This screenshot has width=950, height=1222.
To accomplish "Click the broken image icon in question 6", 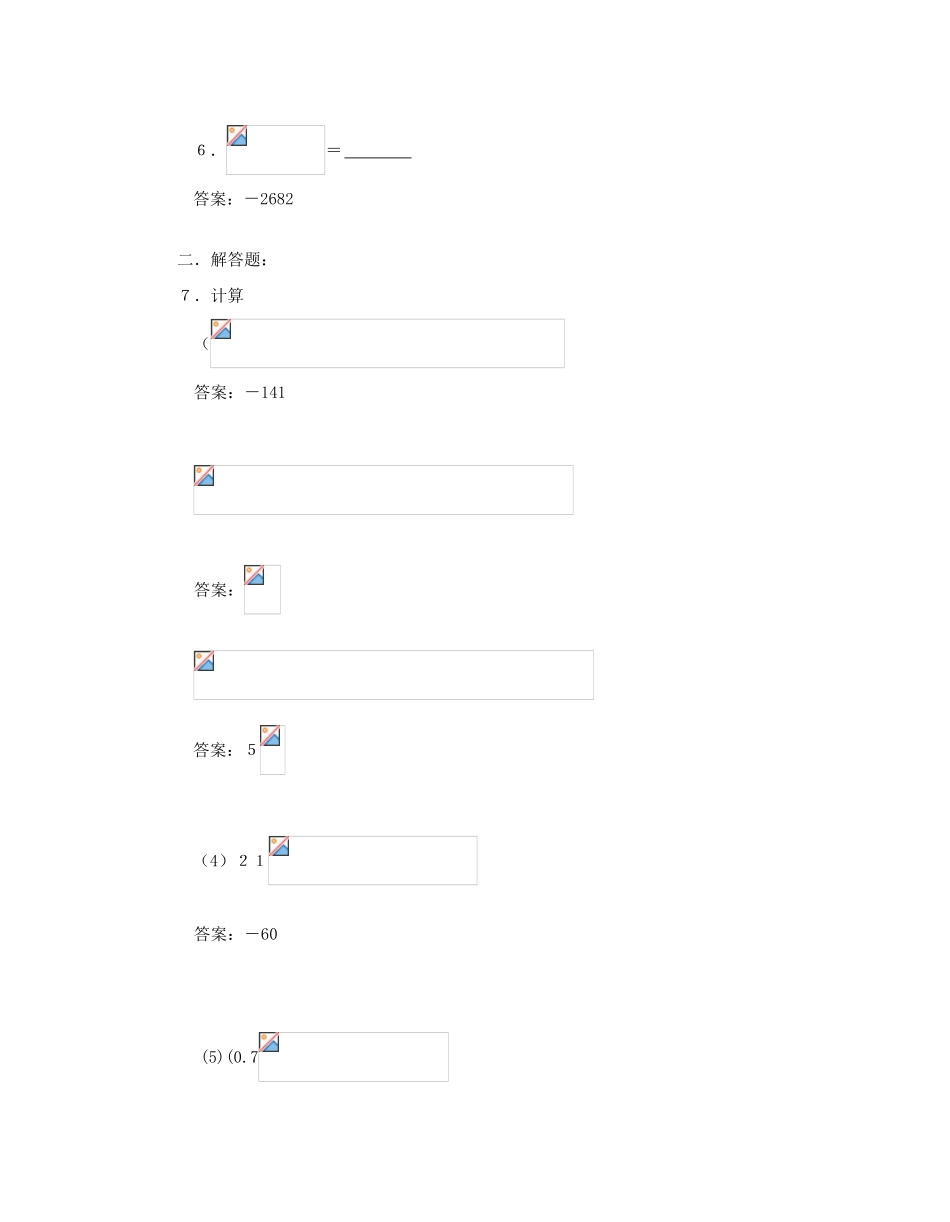I will click(237, 136).
